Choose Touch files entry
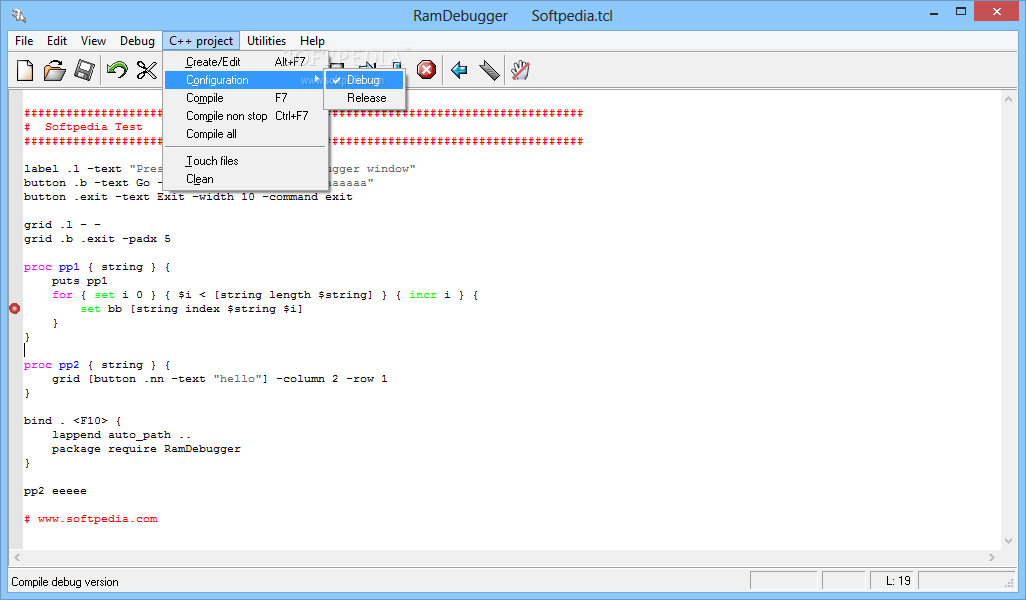 pos(245,161)
